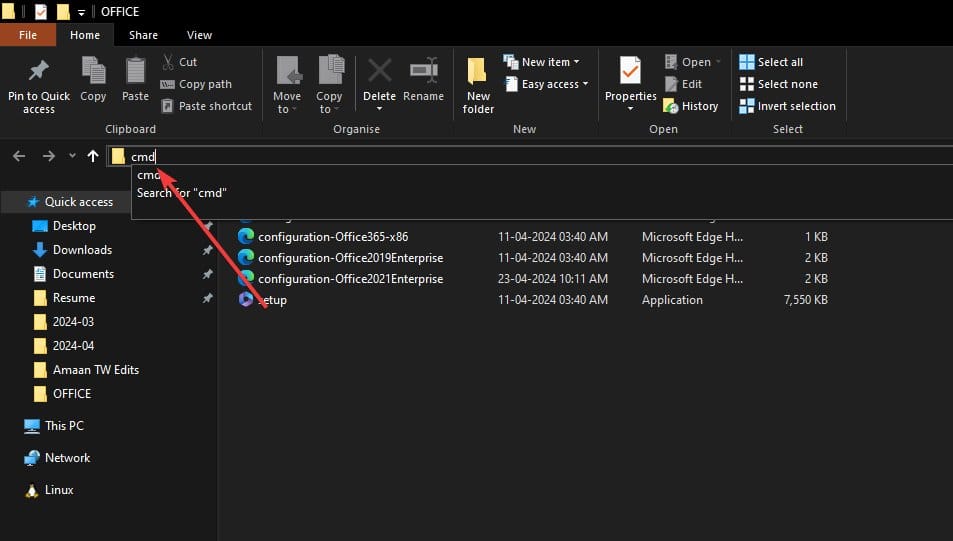Click the address bar containing cmd

530,156
